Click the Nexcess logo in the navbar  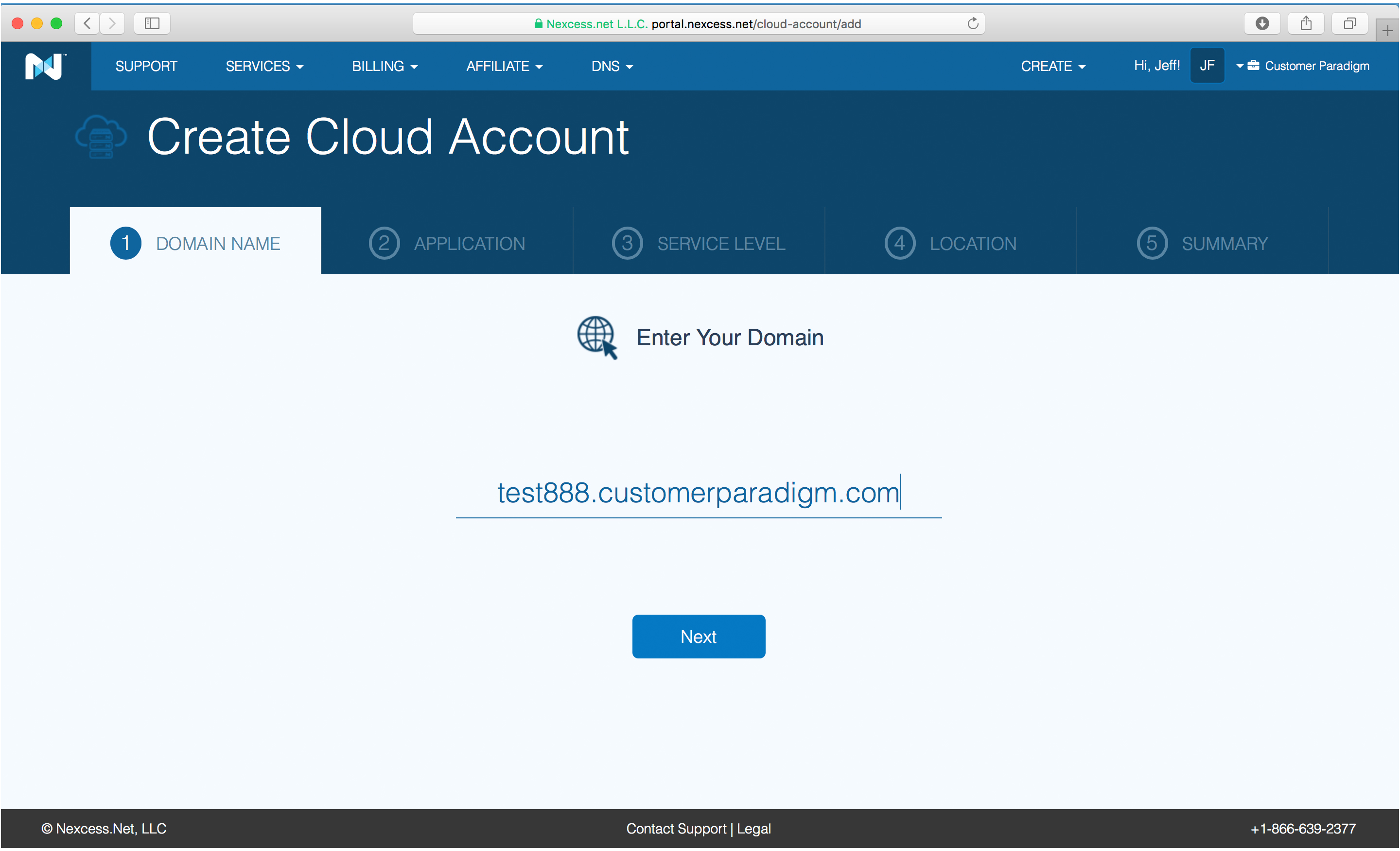tap(46, 67)
